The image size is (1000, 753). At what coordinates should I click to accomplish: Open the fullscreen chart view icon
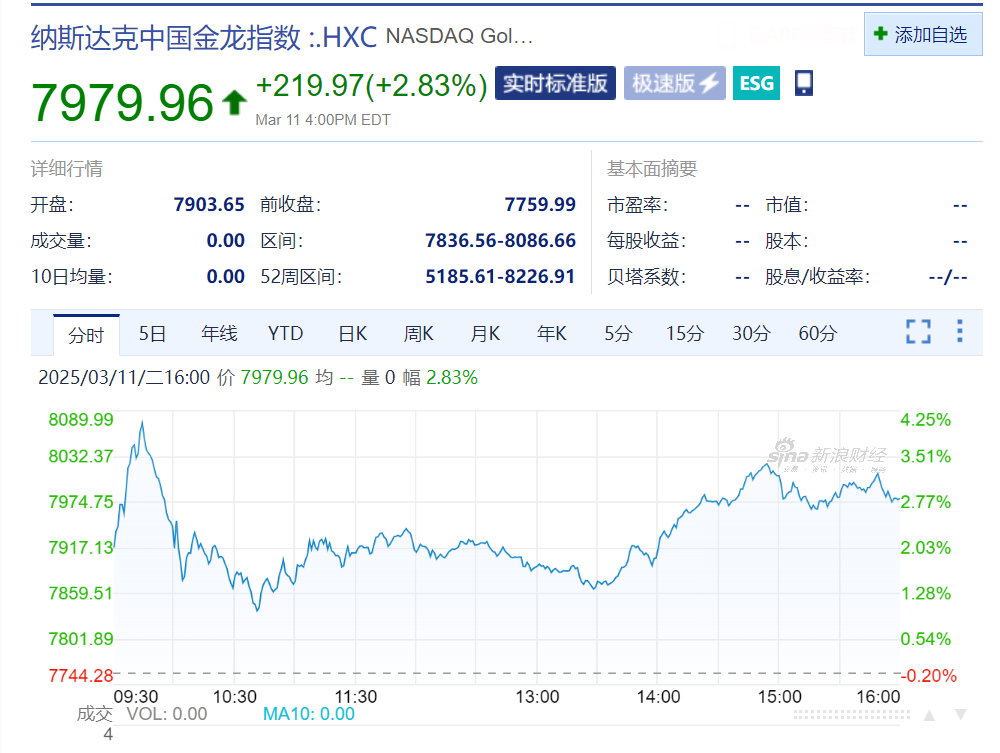(x=917, y=332)
